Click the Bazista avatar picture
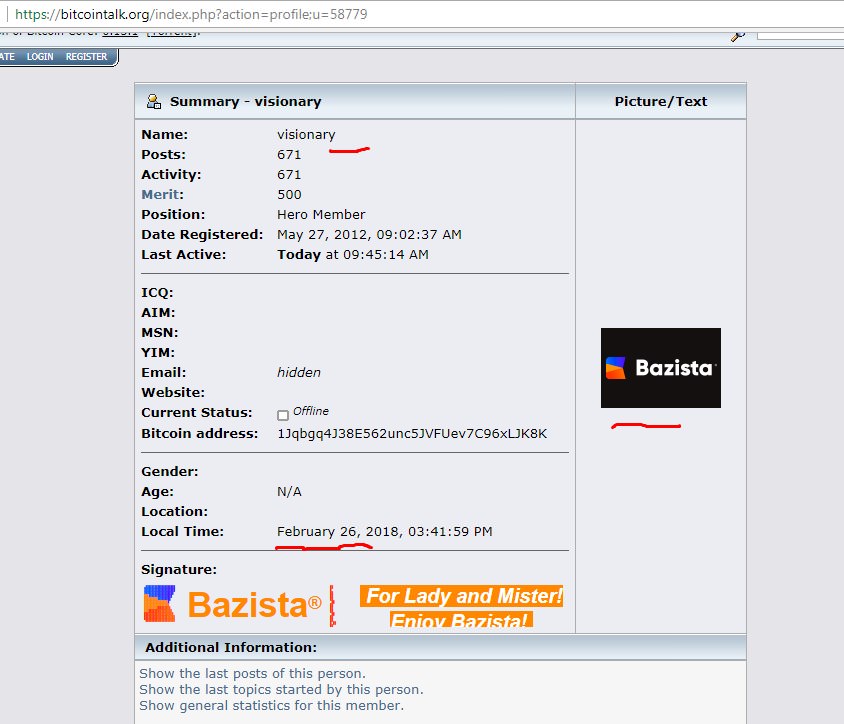The image size is (844, 724). 660,368
